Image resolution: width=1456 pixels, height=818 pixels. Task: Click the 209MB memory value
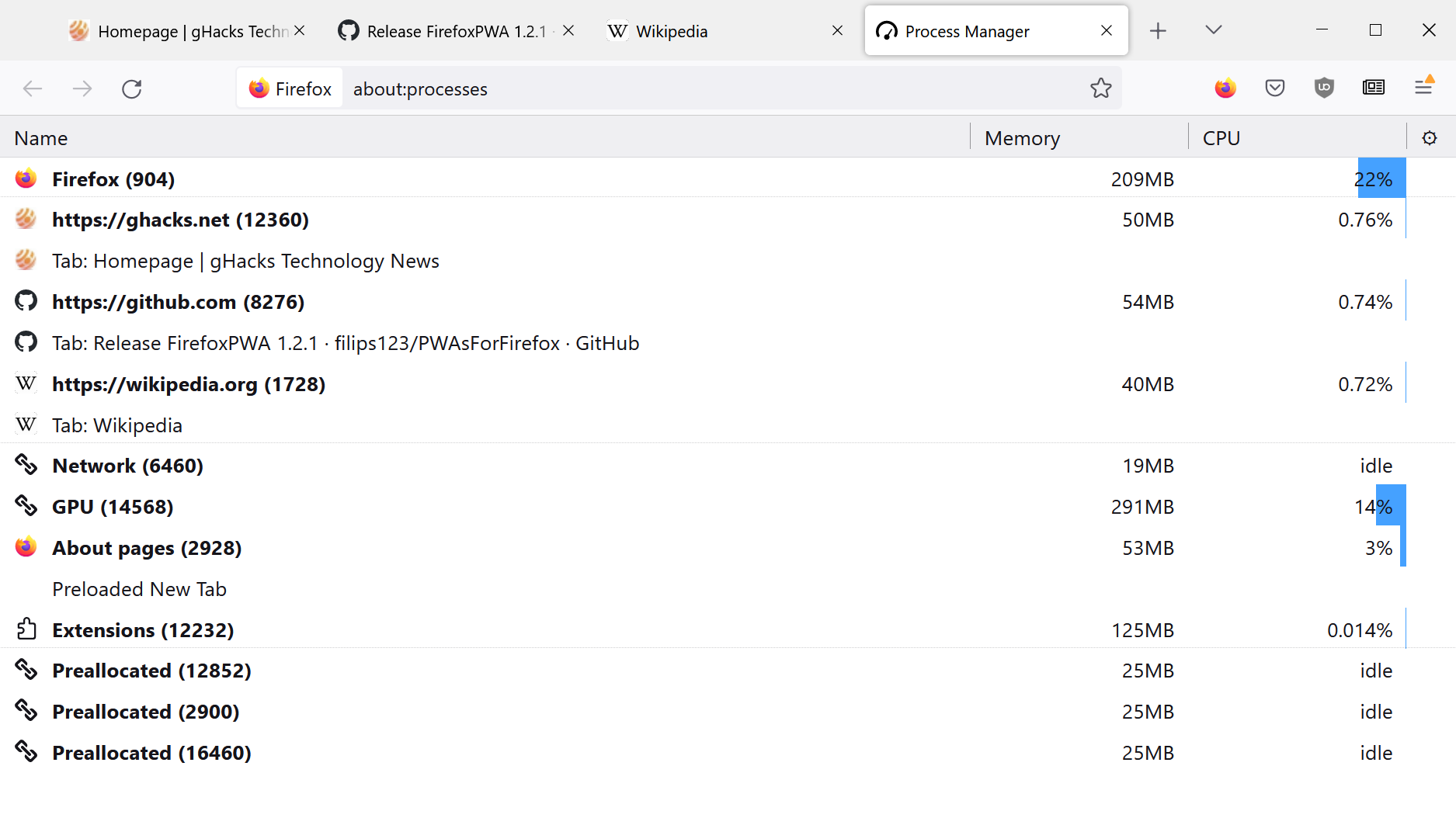pos(1142,179)
